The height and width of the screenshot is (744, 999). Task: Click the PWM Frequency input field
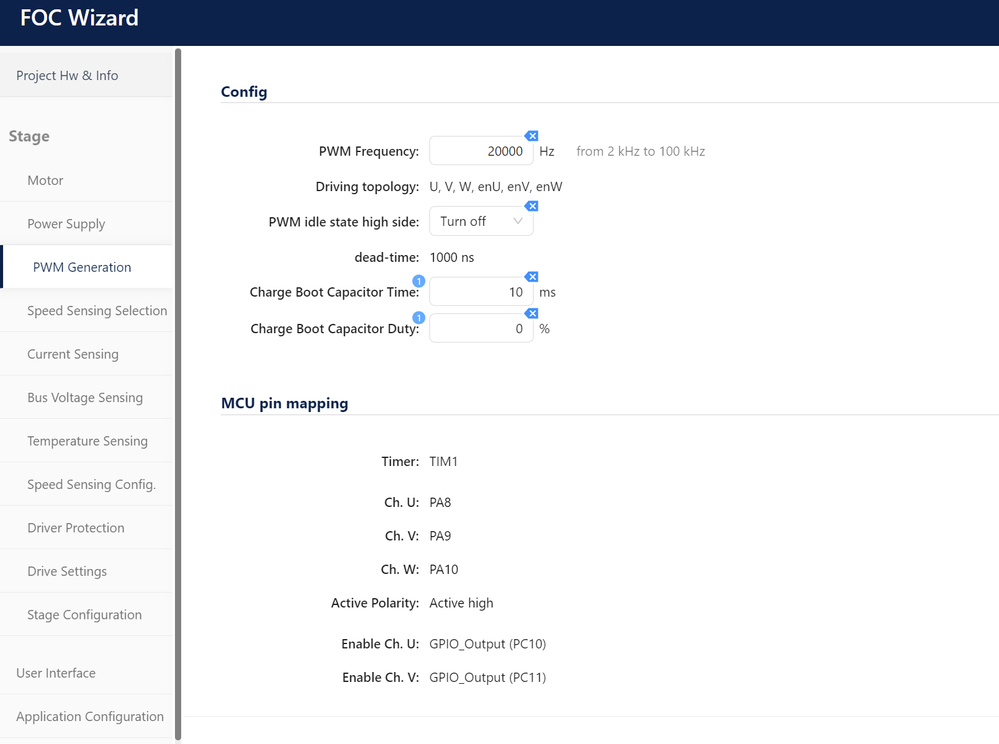tap(480, 151)
